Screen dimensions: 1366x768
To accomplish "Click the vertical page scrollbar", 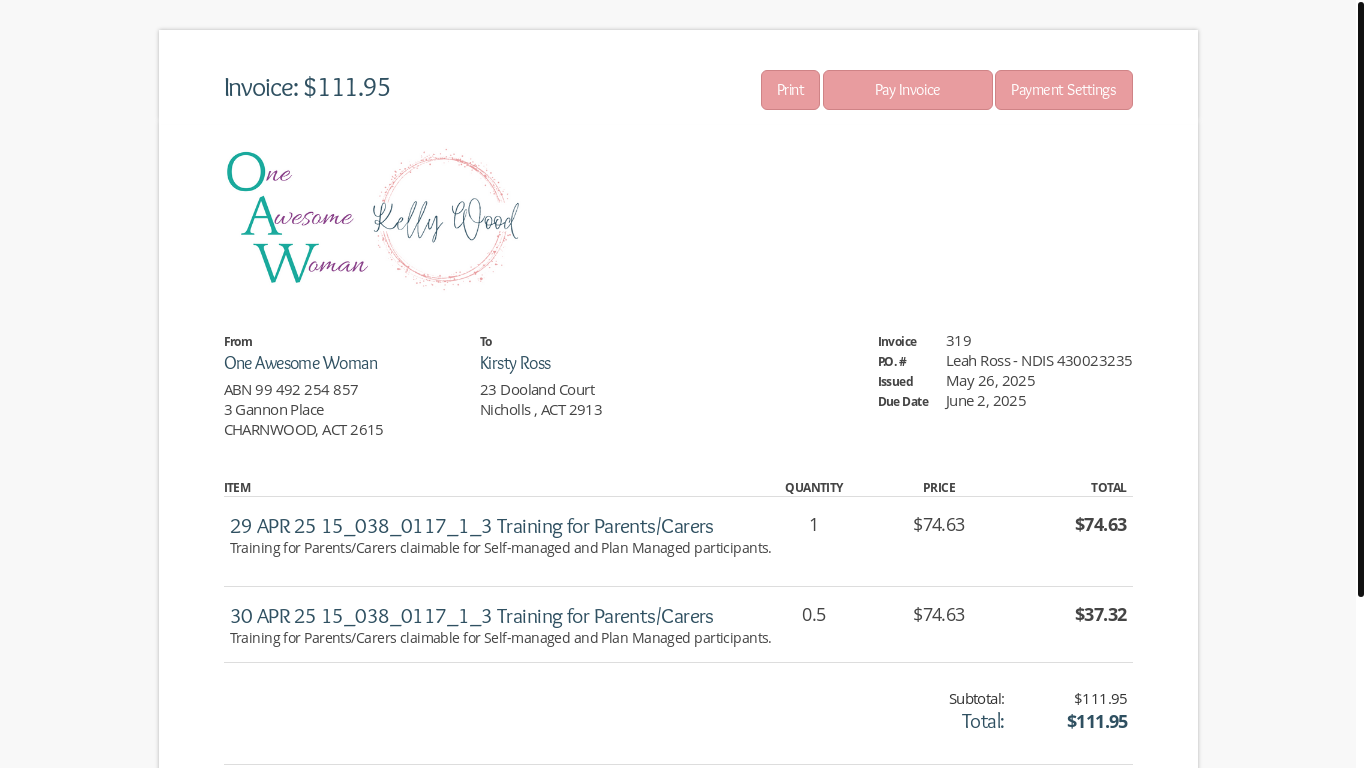I will point(1360,300).
